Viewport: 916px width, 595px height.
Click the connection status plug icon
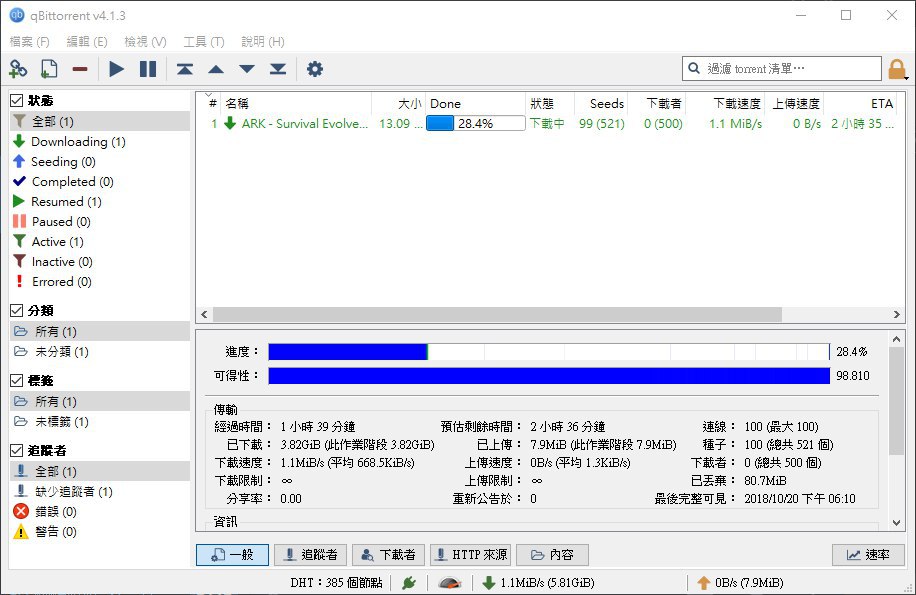pyautogui.click(x=410, y=582)
